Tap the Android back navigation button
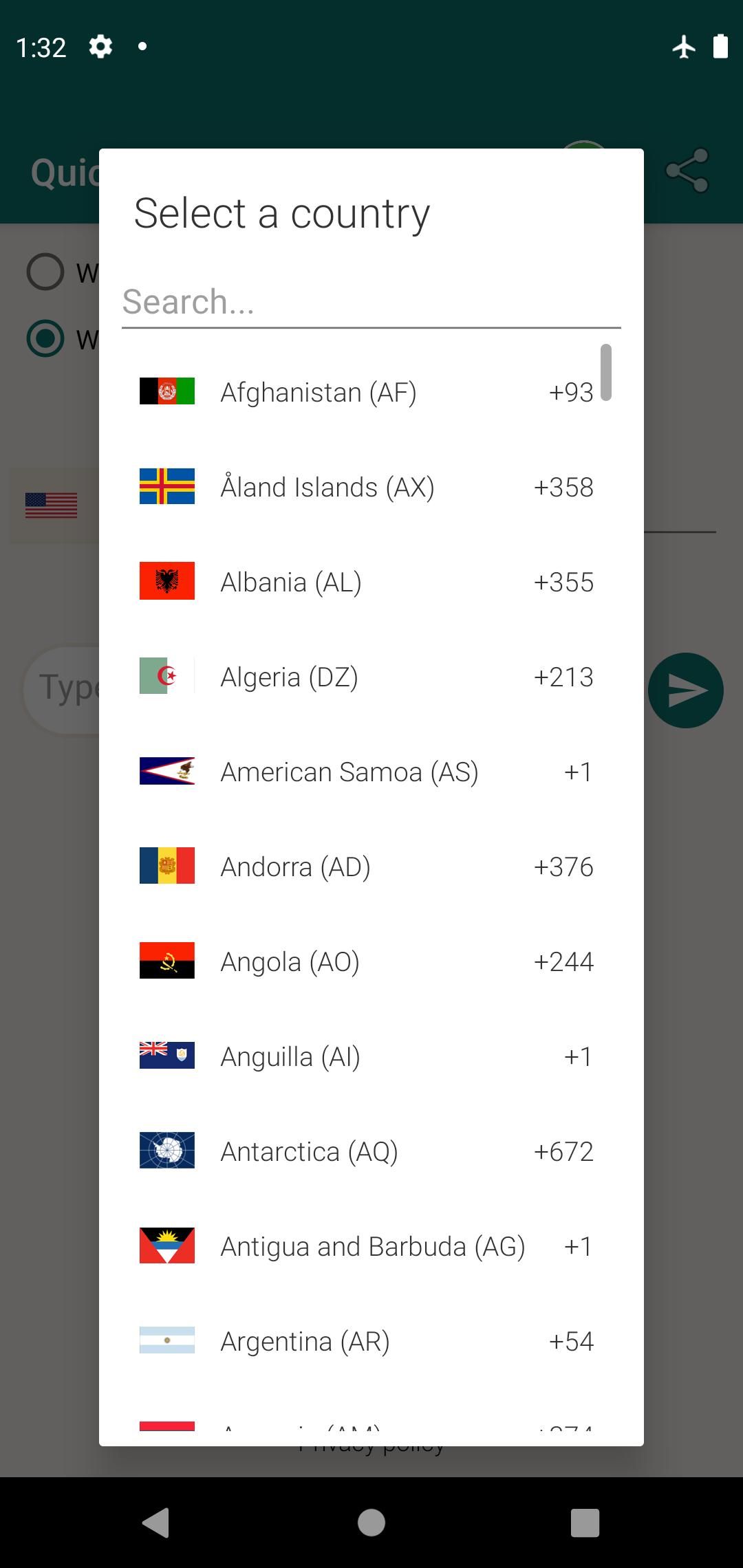This screenshot has height=1568, width=743. (x=157, y=1522)
